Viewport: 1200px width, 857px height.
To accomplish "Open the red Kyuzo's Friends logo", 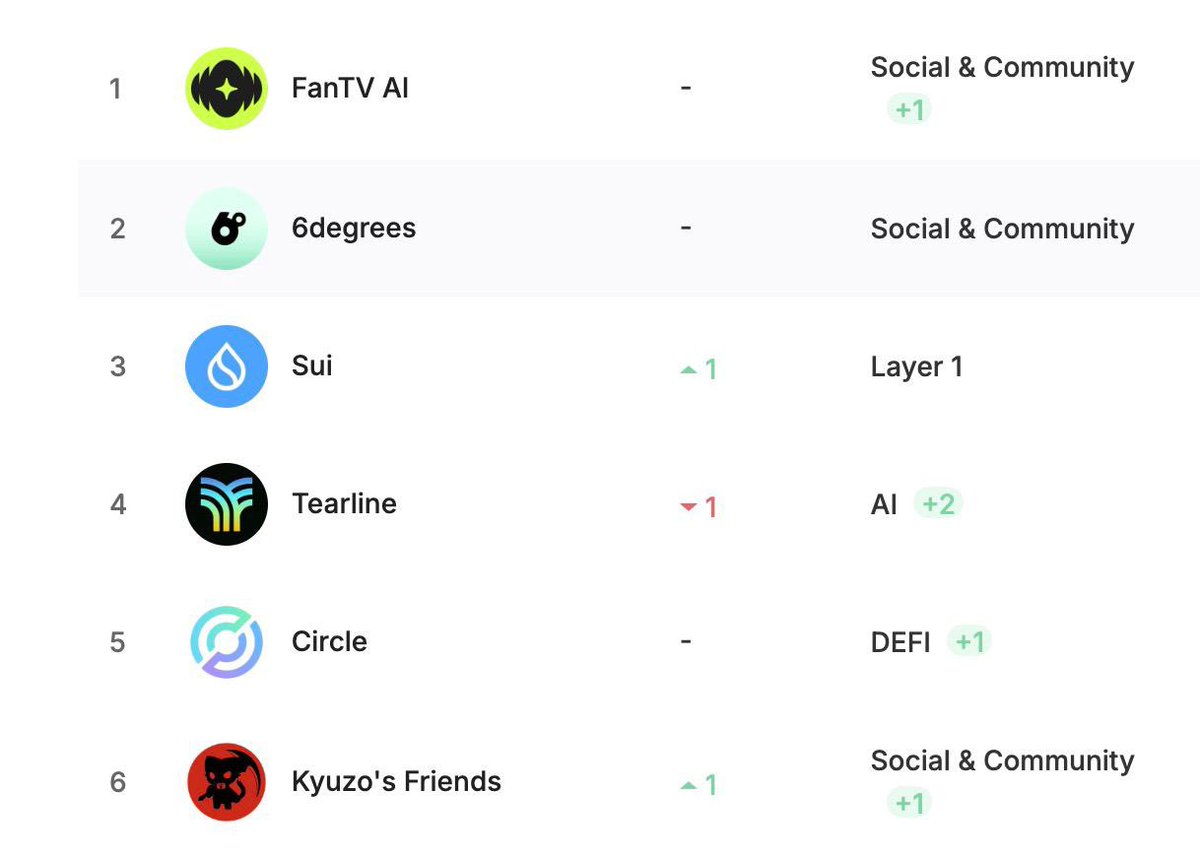I will coord(227,781).
